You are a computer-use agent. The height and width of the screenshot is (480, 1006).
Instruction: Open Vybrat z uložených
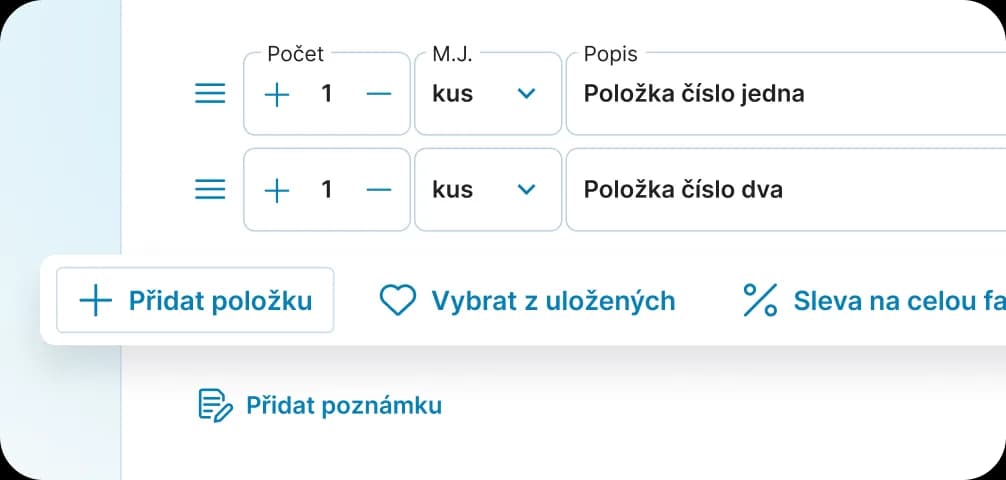[527, 300]
